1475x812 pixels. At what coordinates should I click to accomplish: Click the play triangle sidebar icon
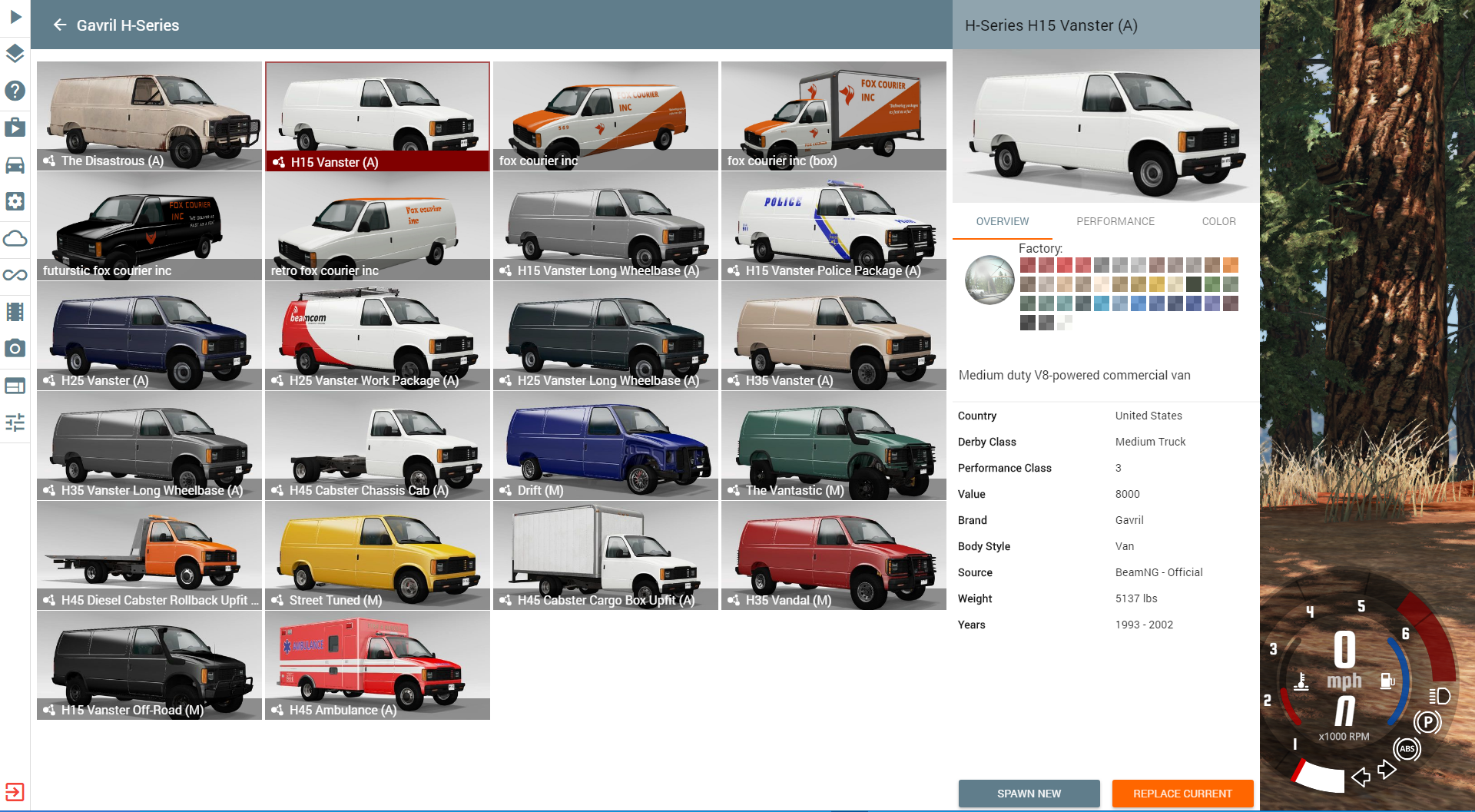point(15,16)
